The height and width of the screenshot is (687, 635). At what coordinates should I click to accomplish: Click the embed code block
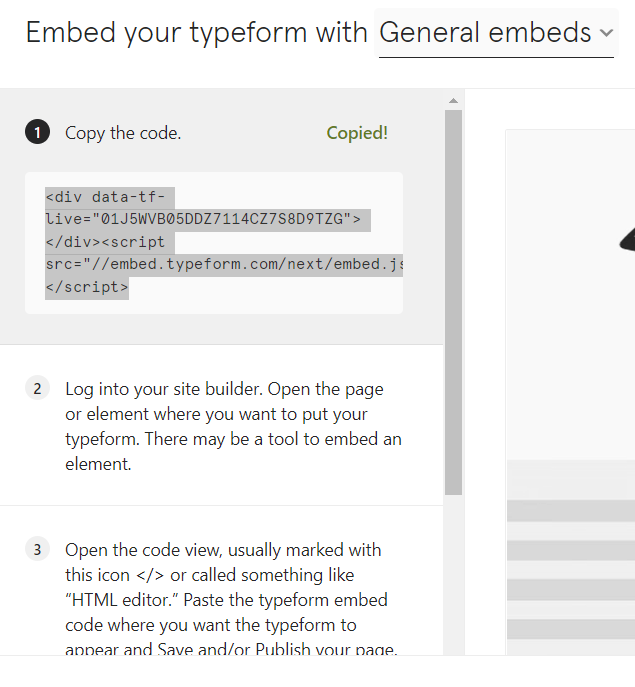[x=214, y=243]
